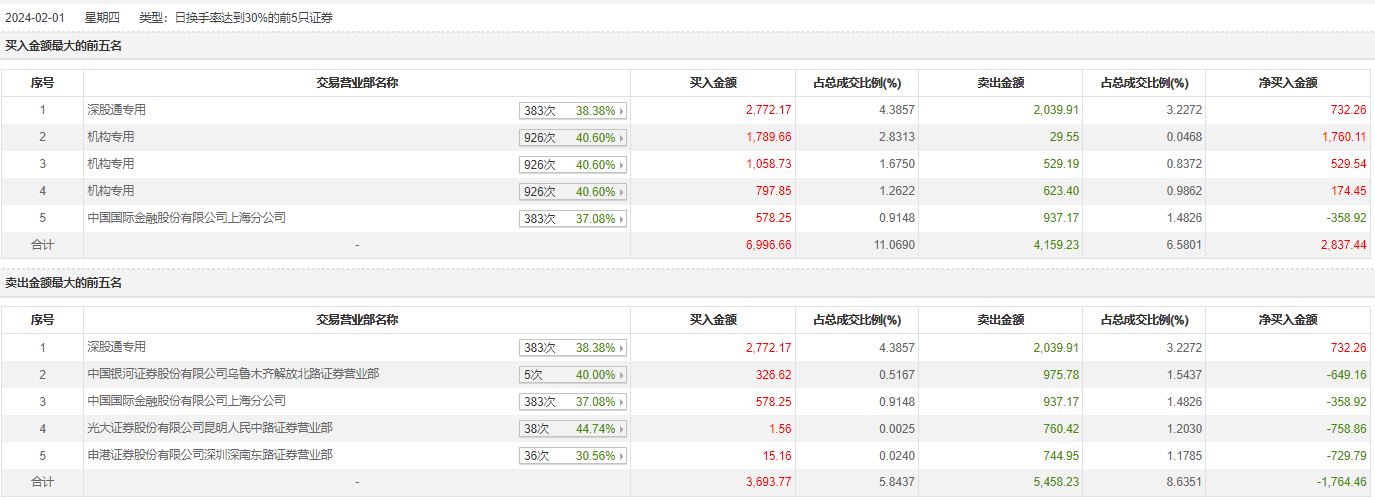Click 买入金额 column header in buy table
Viewport: 1375px width, 500px height.
coord(713,83)
